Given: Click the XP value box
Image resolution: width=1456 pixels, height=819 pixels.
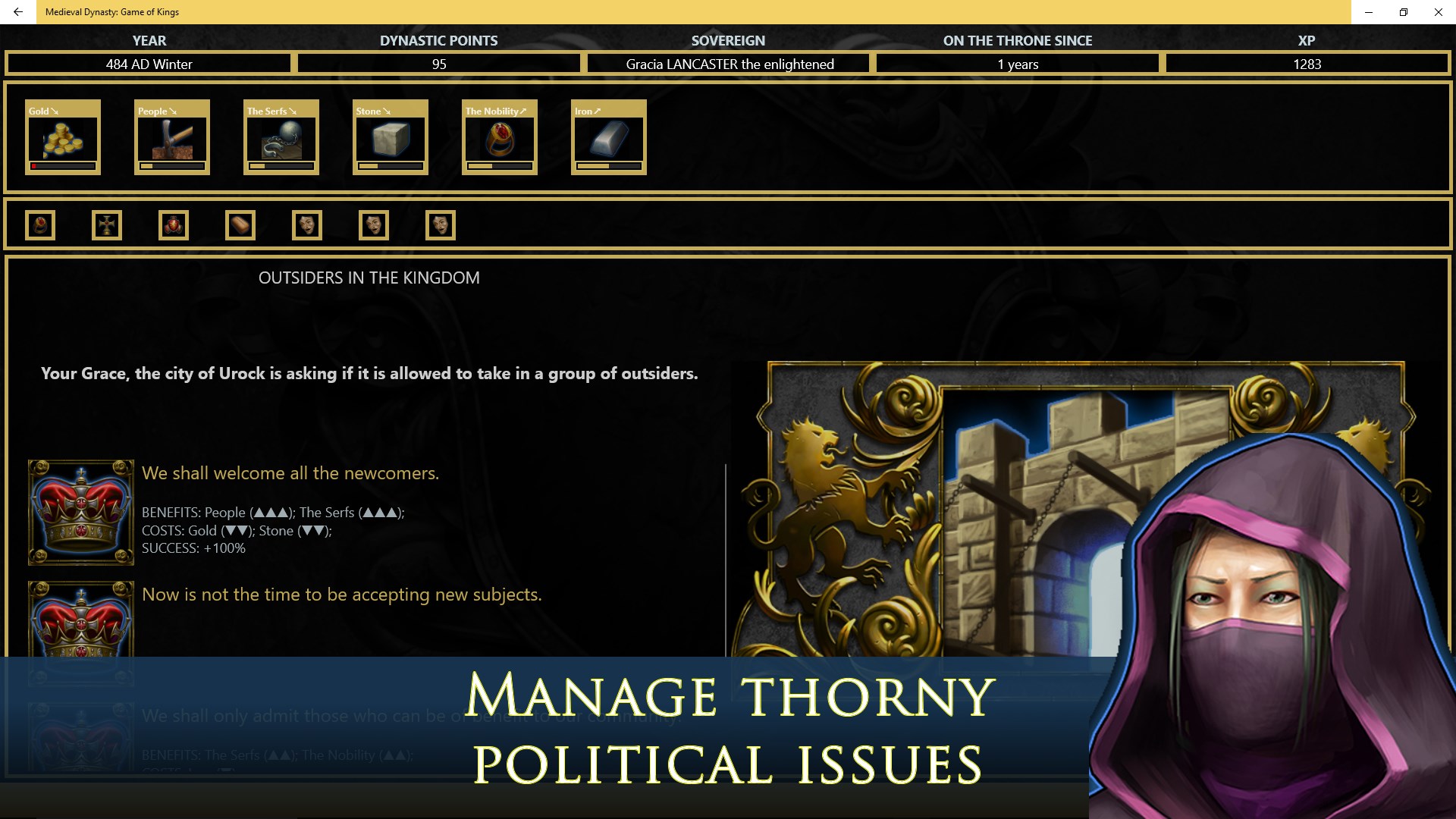Looking at the screenshot, I should (x=1307, y=64).
